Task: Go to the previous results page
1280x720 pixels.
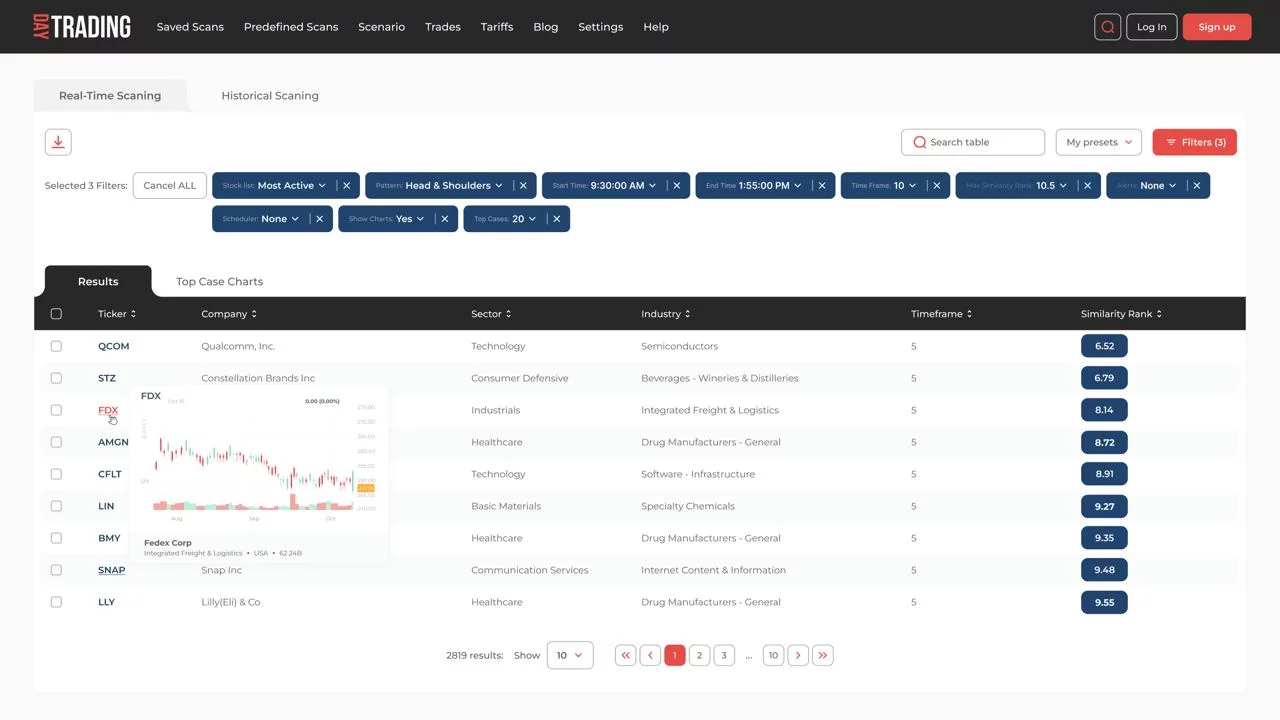Action: [x=650, y=656]
